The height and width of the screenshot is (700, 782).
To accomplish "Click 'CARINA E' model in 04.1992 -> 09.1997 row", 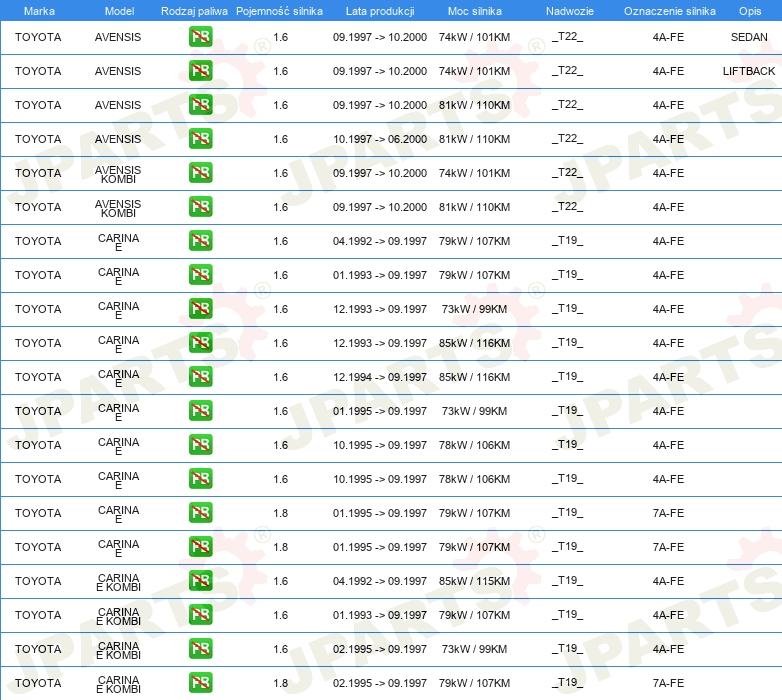I will pos(118,242).
